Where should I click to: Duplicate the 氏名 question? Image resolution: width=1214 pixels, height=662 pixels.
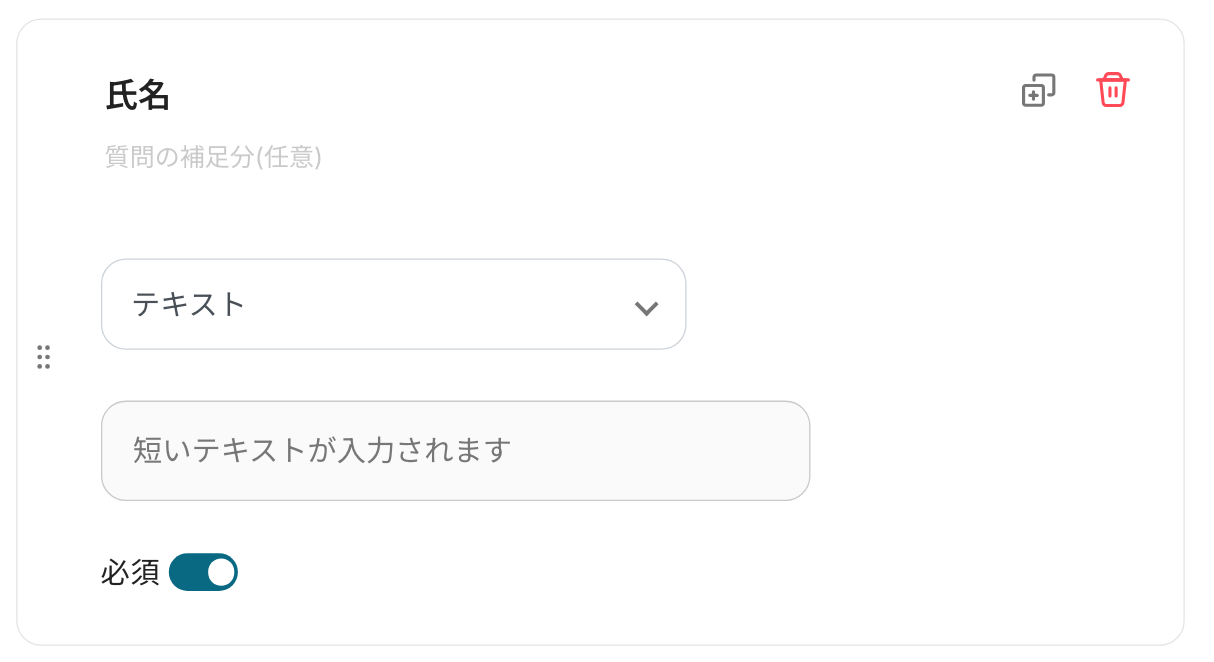point(1038,91)
